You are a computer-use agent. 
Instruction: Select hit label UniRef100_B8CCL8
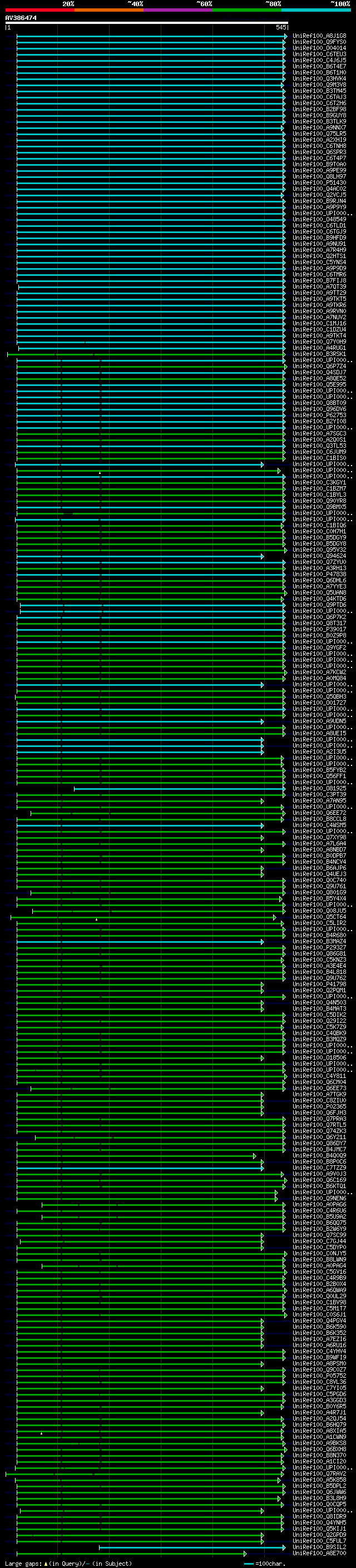pos(319,819)
